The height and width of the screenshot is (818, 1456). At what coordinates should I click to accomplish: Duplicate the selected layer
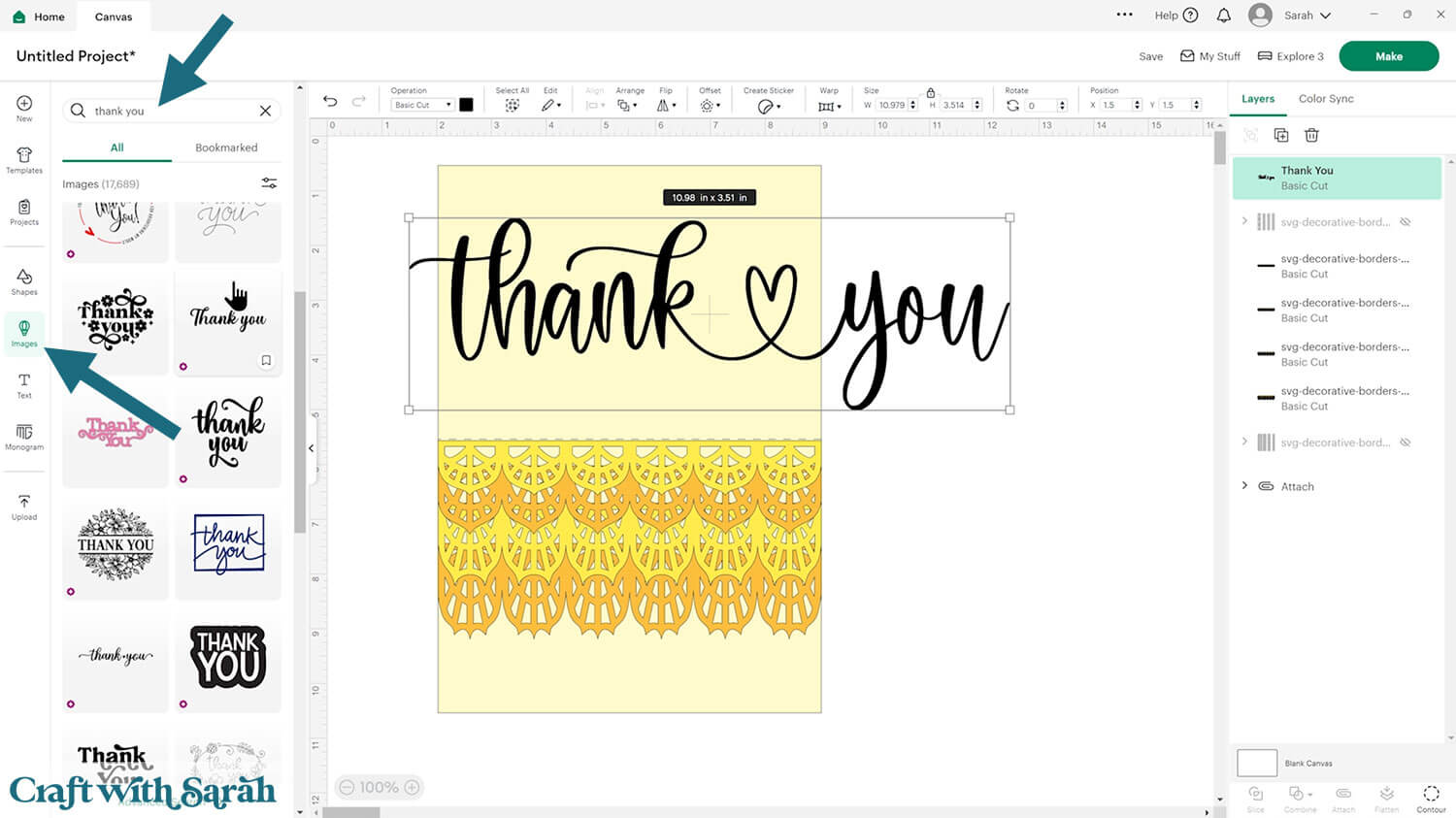pyautogui.click(x=1281, y=135)
